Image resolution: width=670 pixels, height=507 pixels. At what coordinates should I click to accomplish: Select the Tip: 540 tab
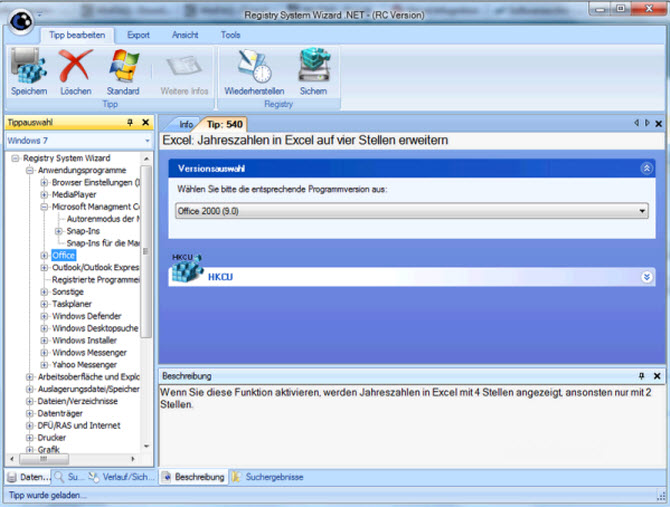tap(224, 124)
